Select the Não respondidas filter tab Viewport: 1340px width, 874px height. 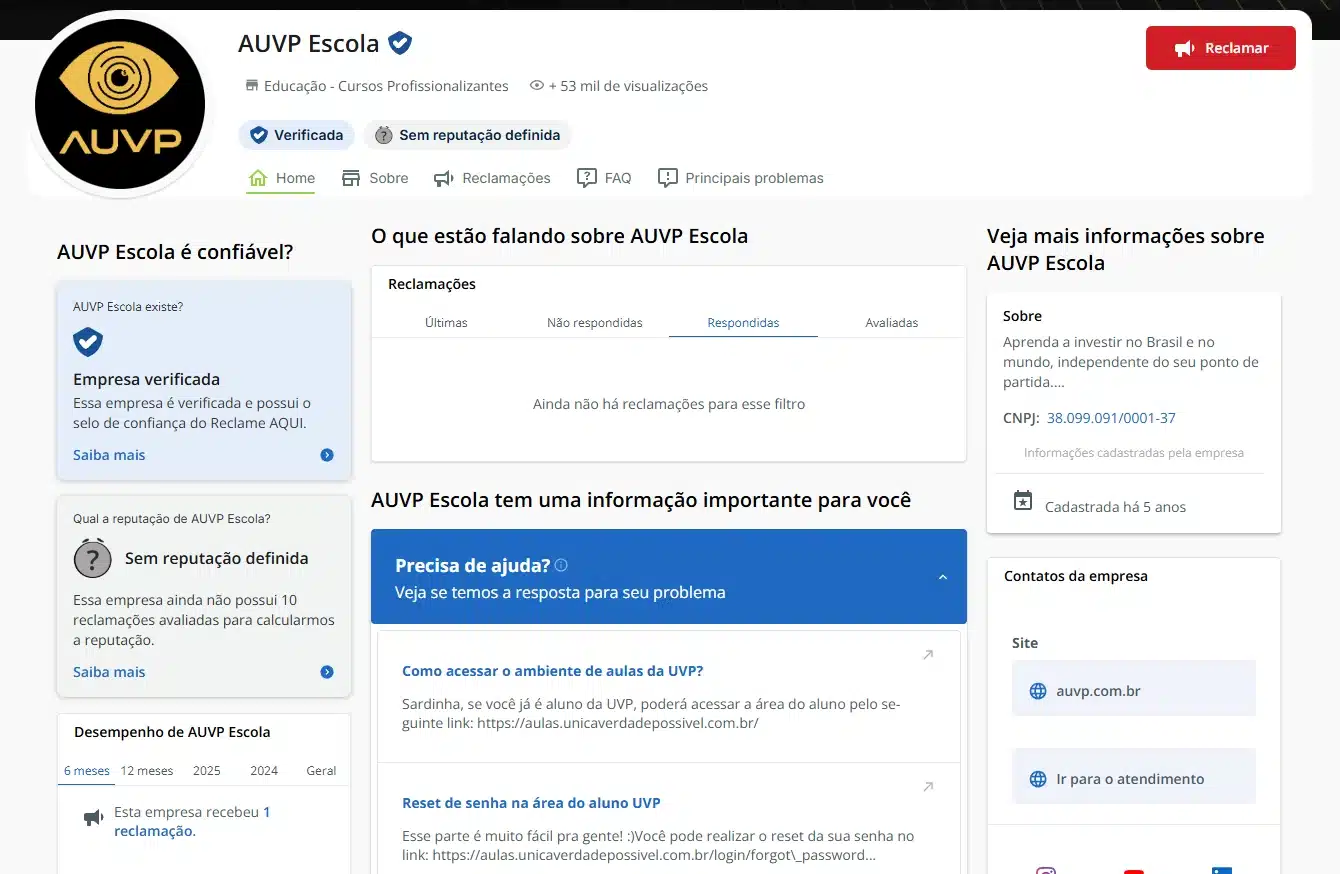595,322
